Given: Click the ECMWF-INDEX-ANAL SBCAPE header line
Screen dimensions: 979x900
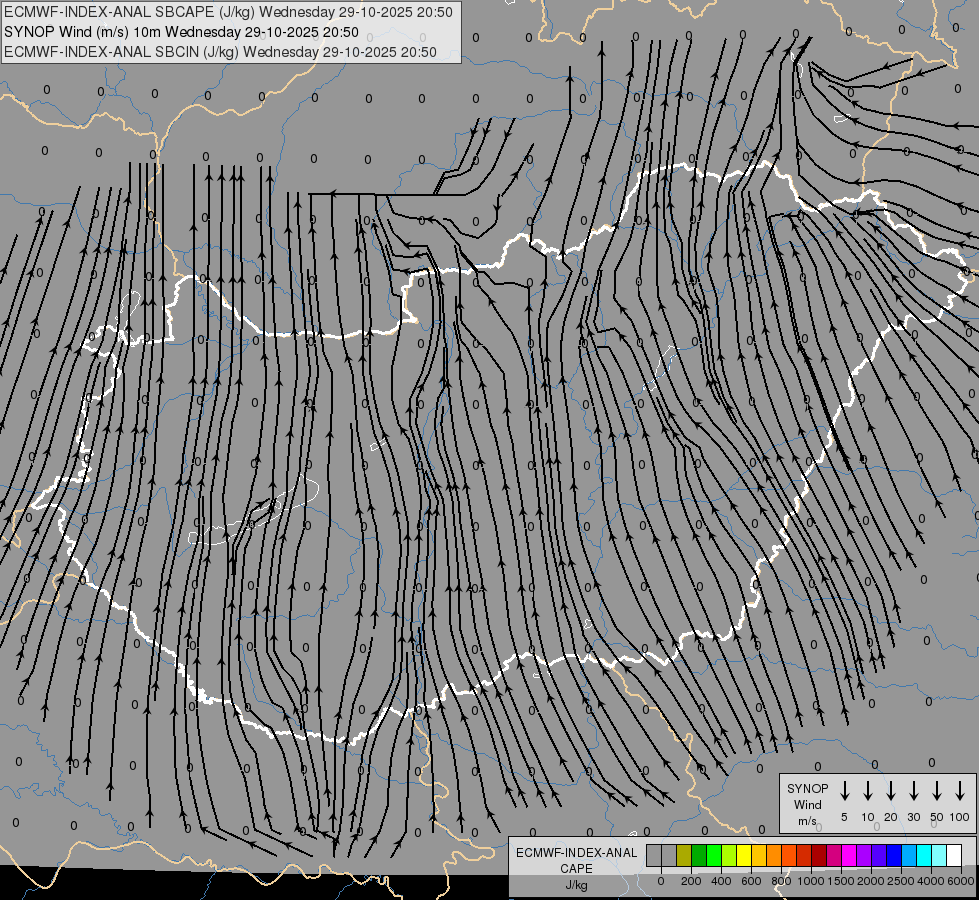Looking at the screenshot, I should click(228, 12).
